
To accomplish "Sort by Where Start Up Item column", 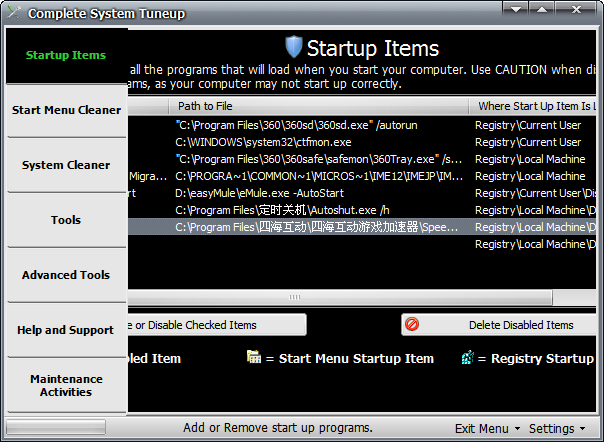I will pyautogui.click(x=536, y=106).
